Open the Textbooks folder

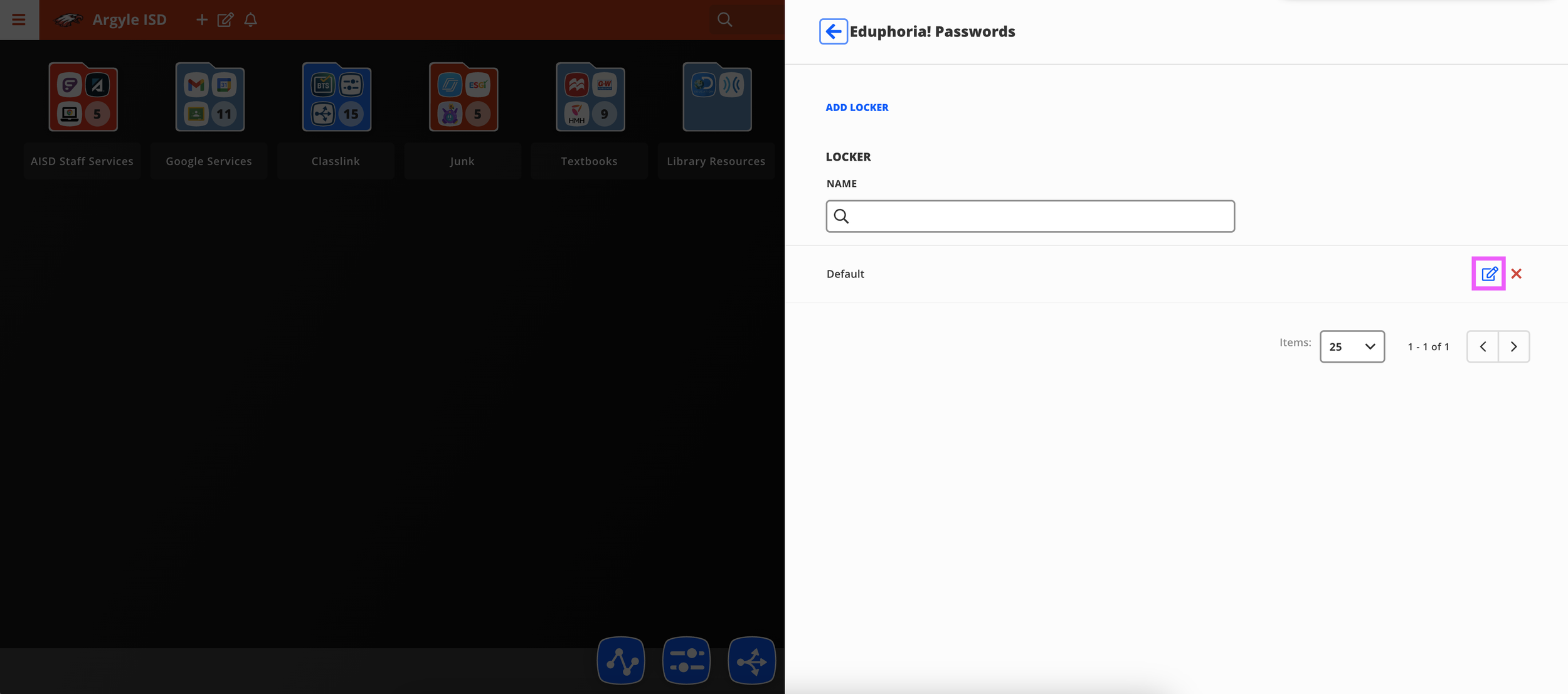pos(590,97)
